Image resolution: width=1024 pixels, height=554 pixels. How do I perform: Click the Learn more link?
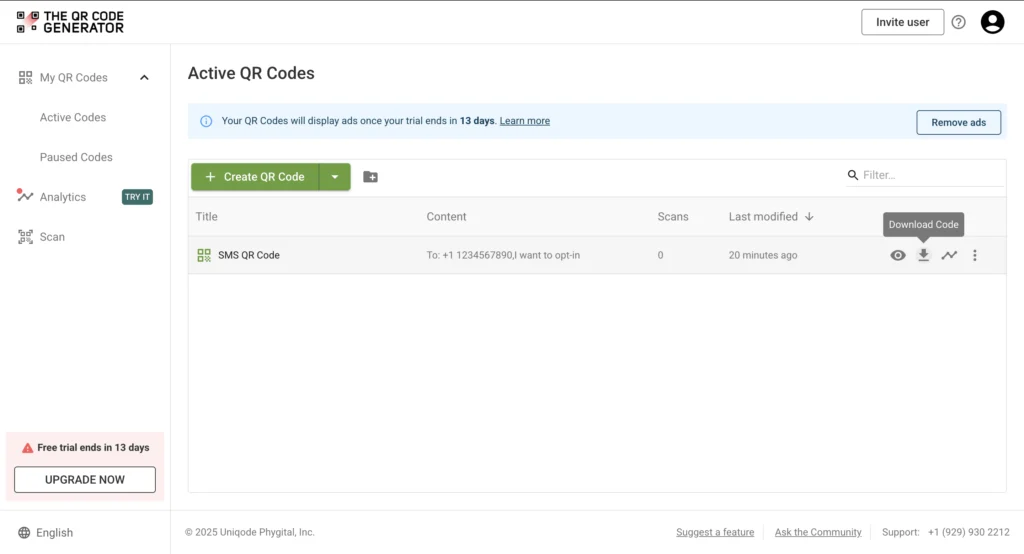(525, 121)
